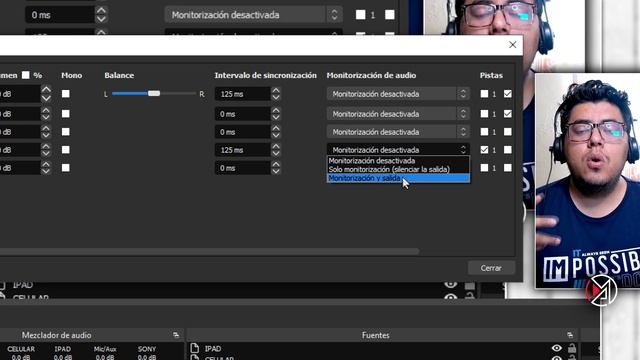Decrease volume dB in the last row
The image size is (640, 360).
46,171
